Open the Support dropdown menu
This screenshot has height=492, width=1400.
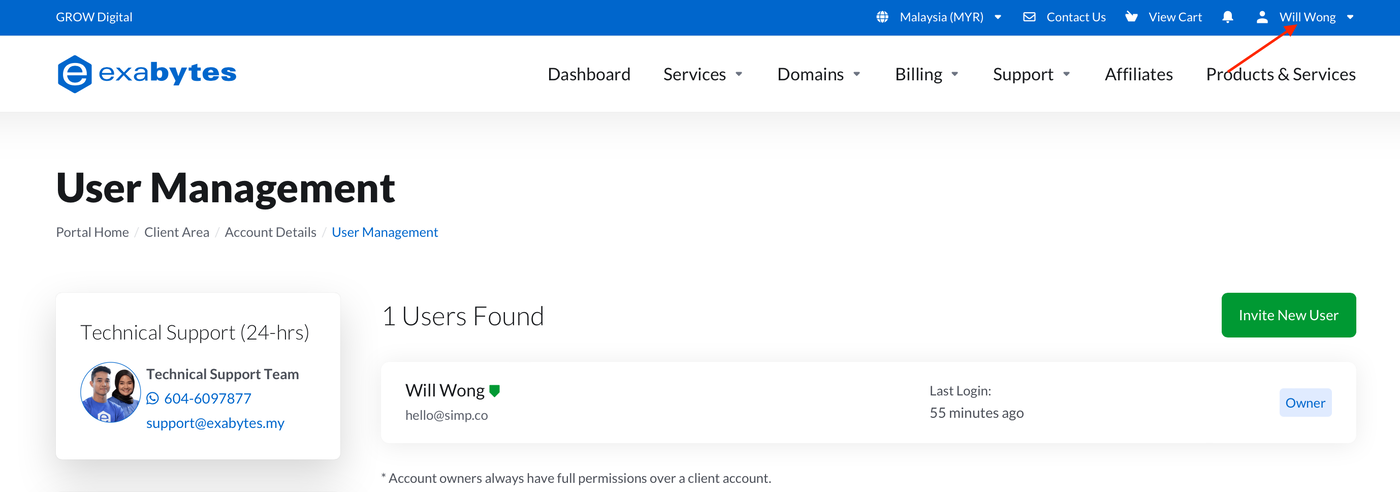click(x=1031, y=74)
